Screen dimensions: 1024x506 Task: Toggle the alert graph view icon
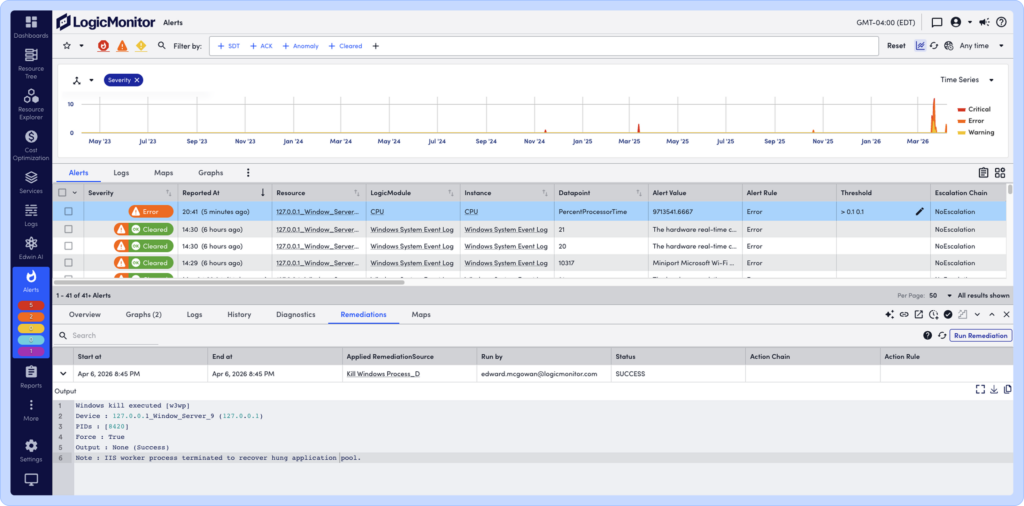[920, 46]
